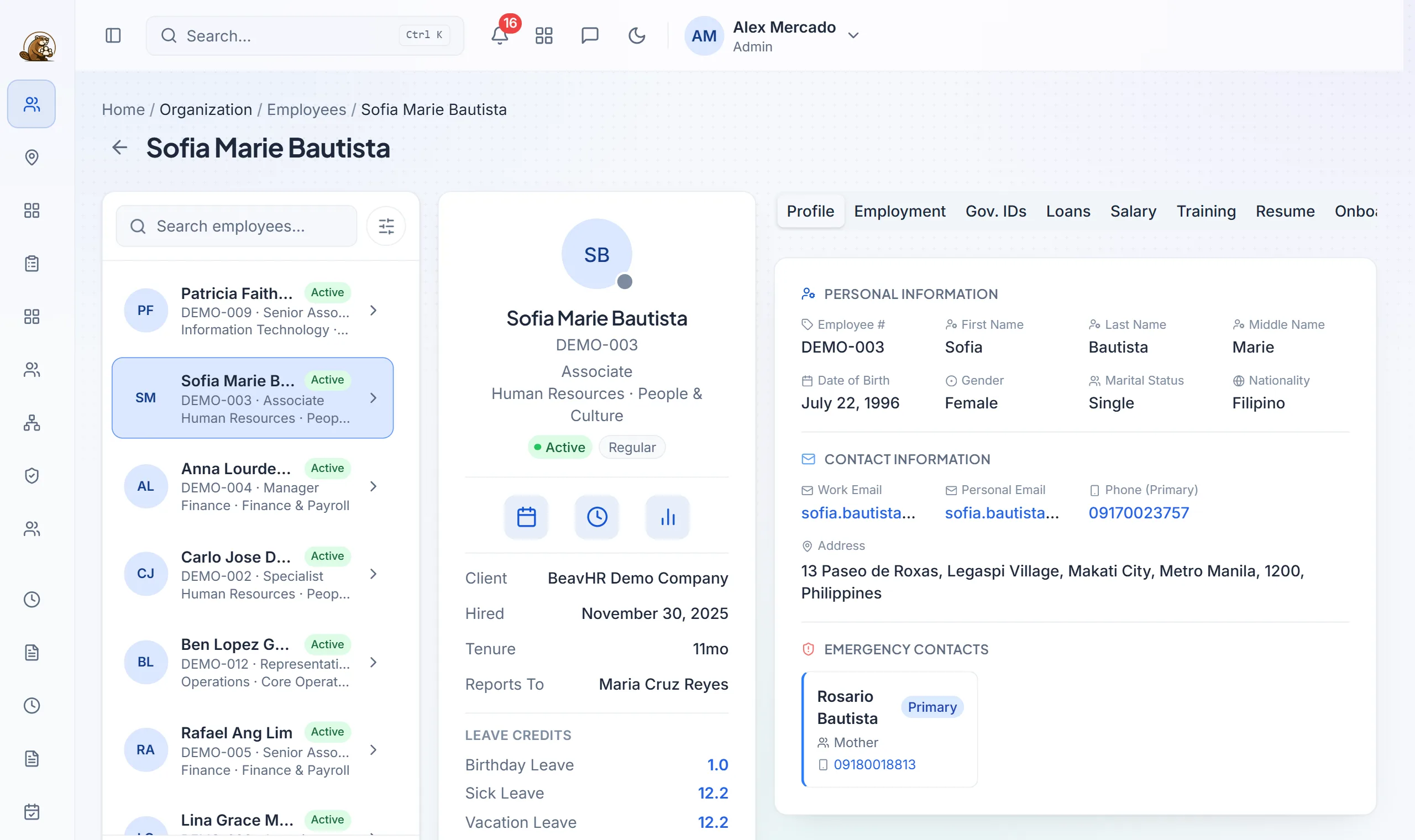This screenshot has width=1415, height=840.
Task: Open the Resume tab
Action: click(x=1285, y=212)
